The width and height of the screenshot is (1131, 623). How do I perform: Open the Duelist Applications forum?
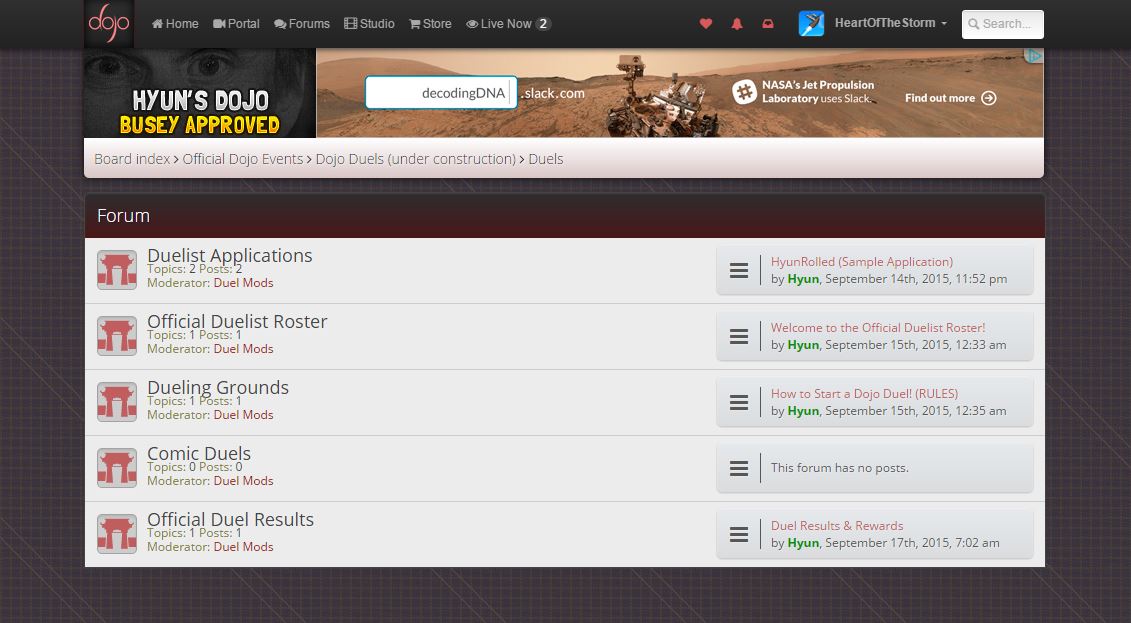(229, 255)
